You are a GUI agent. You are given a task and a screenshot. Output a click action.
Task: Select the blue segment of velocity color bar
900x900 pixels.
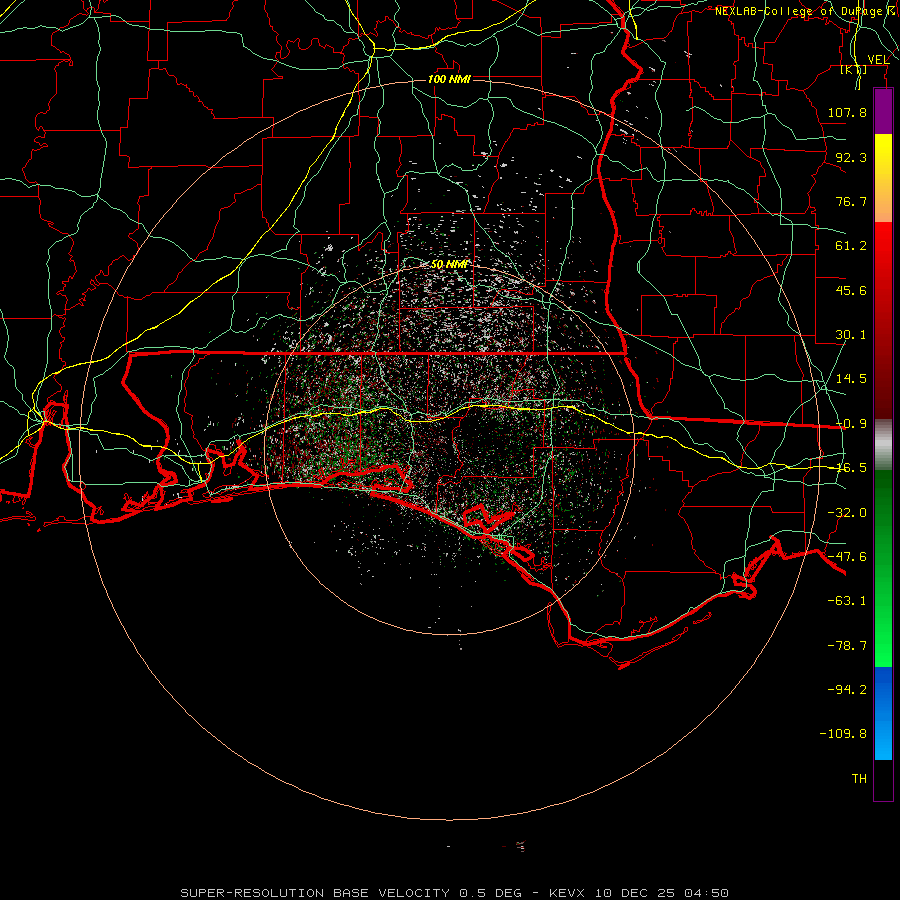click(x=883, y=713)
